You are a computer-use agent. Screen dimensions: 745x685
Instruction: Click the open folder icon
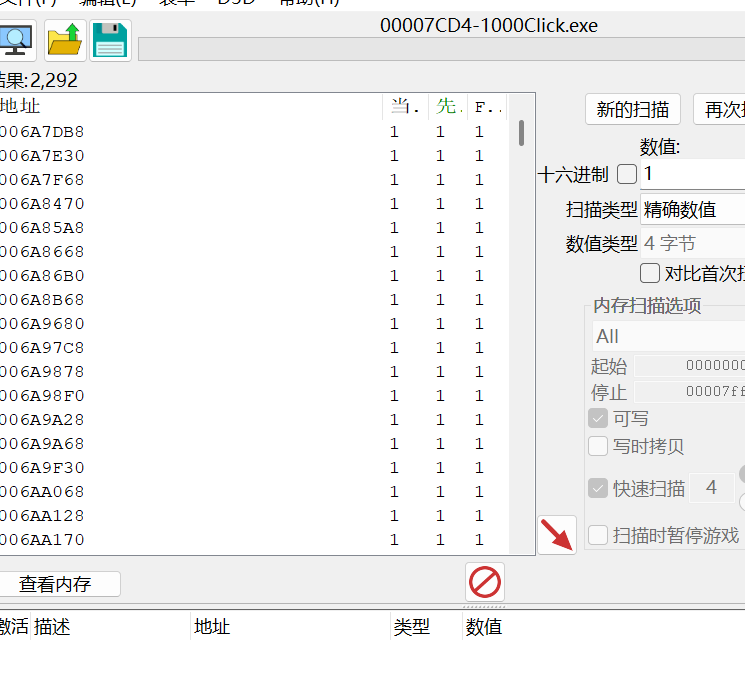pos(65,41)
